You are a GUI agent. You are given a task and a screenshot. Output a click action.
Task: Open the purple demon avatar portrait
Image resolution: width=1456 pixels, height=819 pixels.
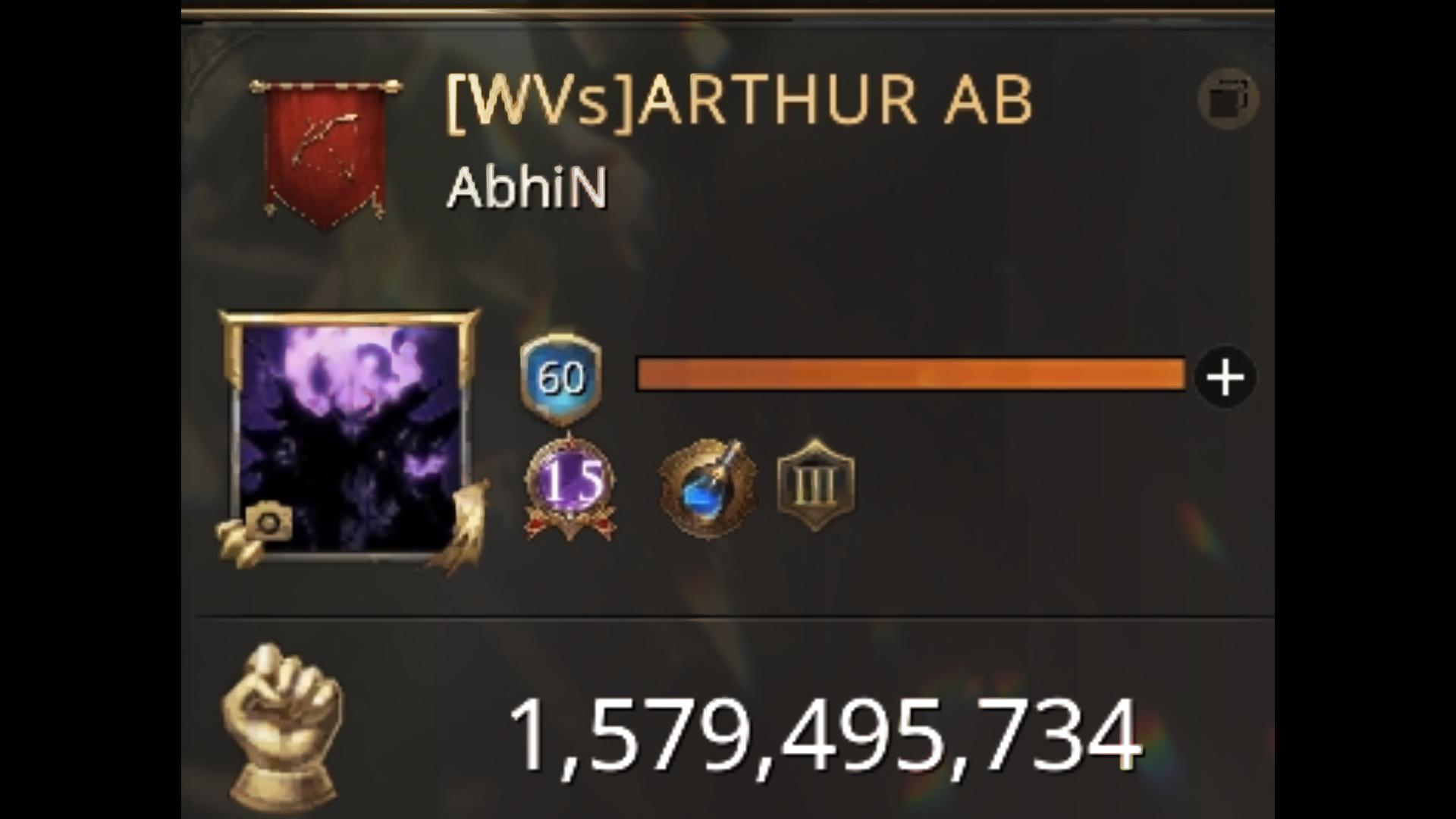pos(350,438)
